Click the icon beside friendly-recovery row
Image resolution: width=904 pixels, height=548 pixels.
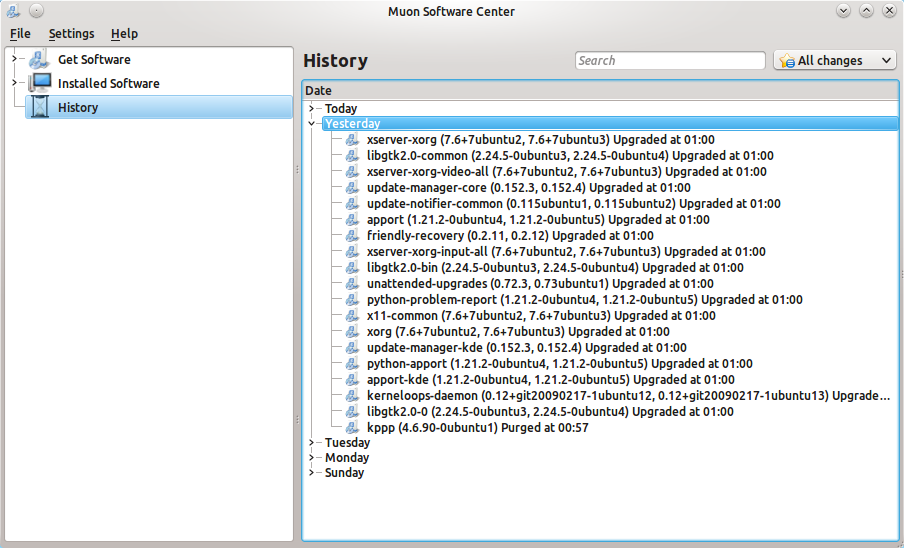352,236
